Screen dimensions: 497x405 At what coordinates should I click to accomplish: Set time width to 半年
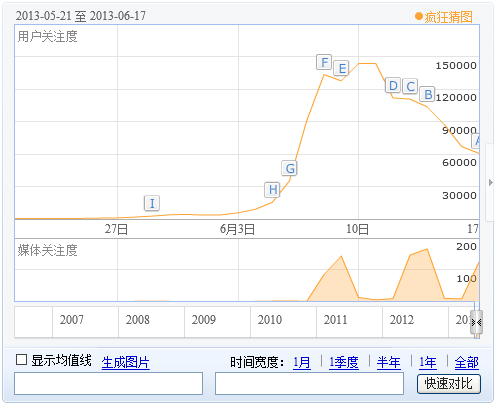pos(389,362)
